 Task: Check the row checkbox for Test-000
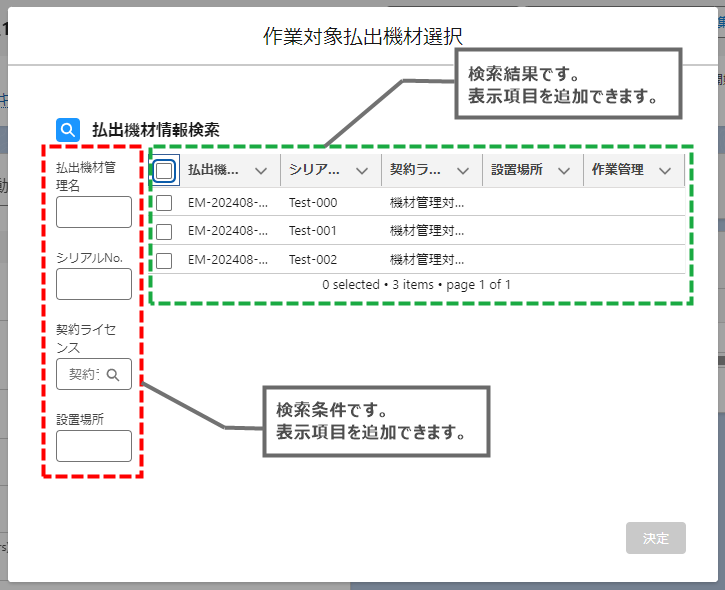(x=165, y=203)
